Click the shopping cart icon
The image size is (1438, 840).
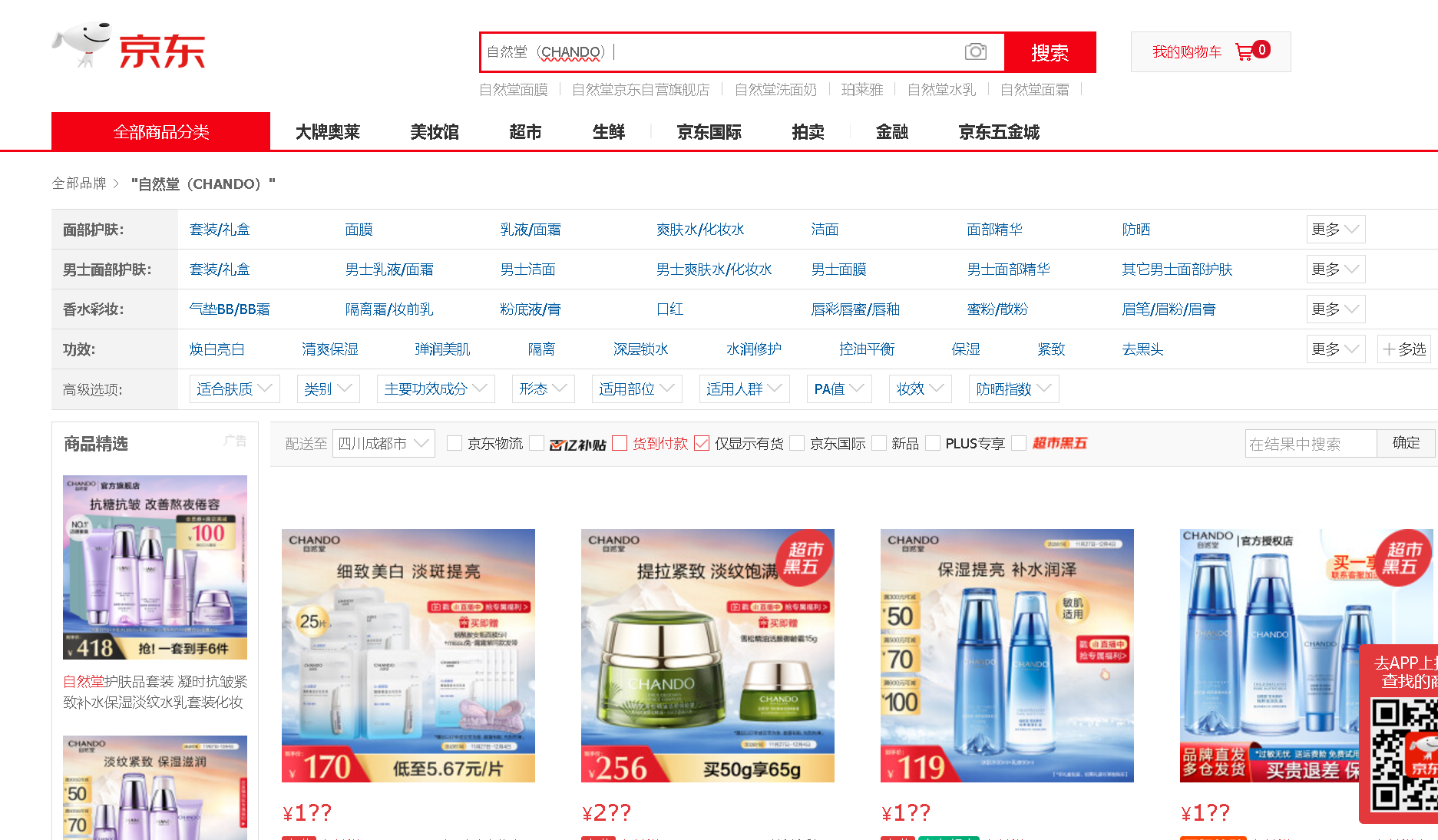1244,52
